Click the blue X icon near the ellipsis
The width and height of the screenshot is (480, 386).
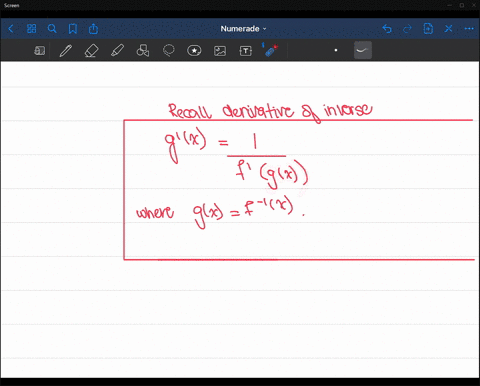[x=449, y=29]
